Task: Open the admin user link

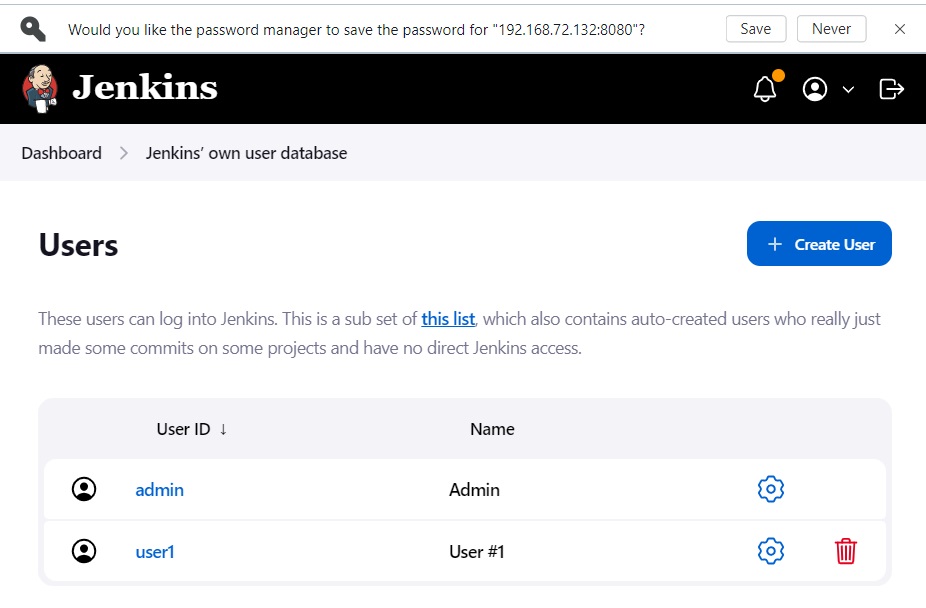Action: [159, 490]
